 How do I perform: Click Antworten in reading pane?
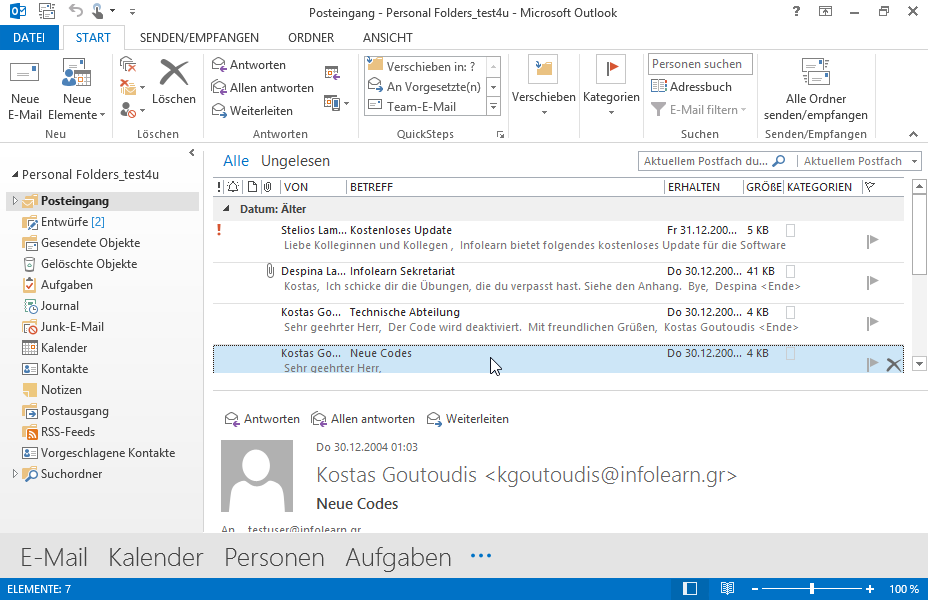(x=262, y=419)
